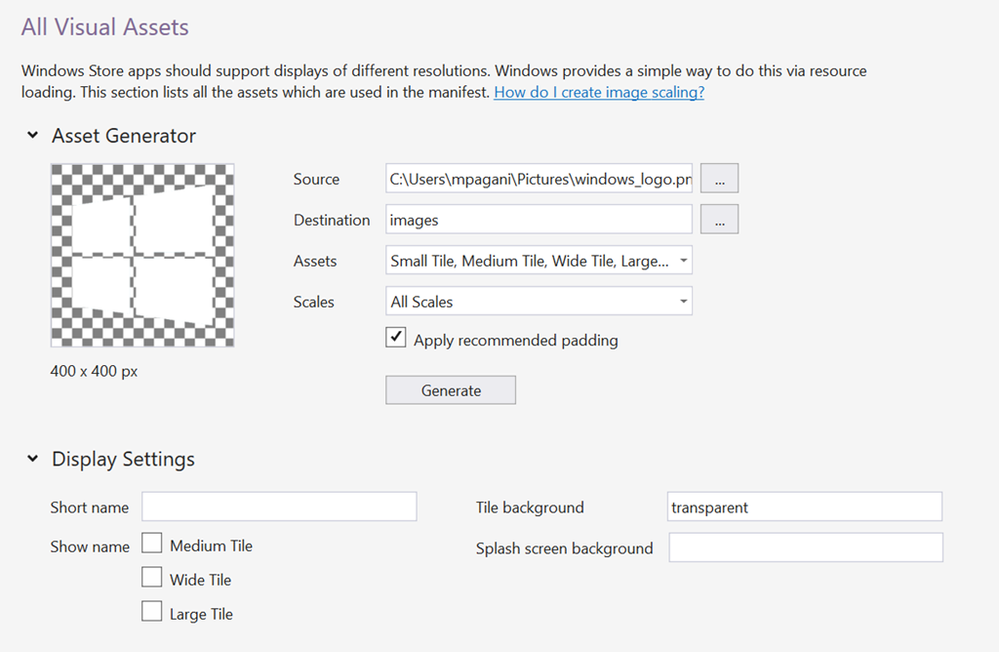
Task: Click the Destination browse ellipsis button
Action: (719, 219)
